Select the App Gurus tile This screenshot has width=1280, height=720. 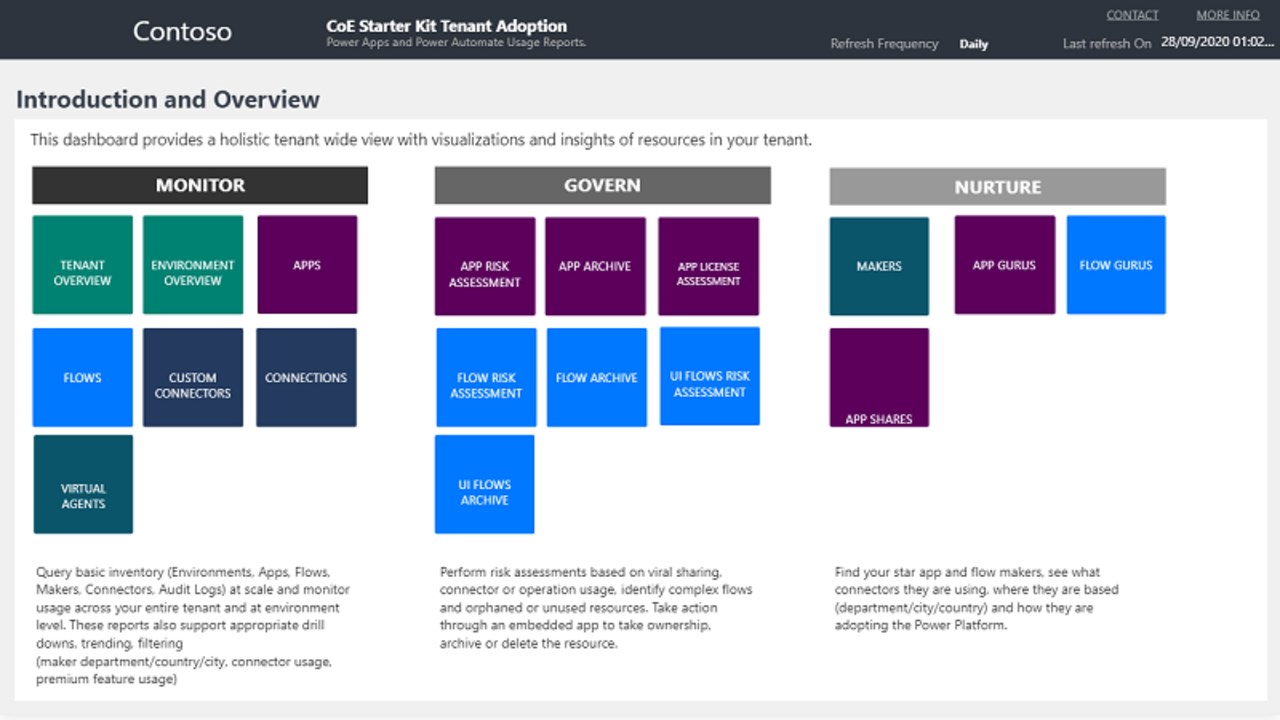(1004, 265)
